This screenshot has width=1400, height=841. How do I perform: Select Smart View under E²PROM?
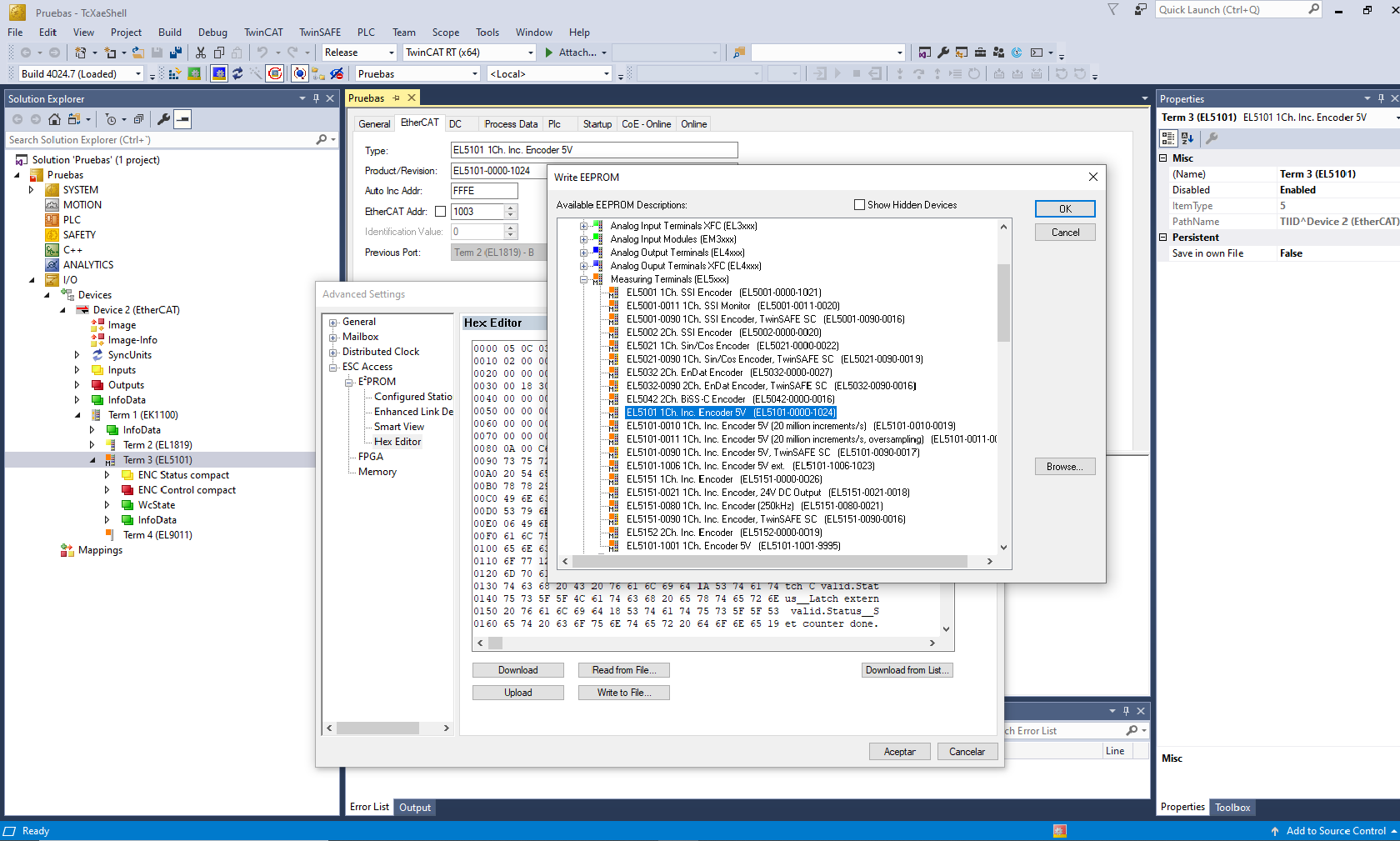[398, 427]
